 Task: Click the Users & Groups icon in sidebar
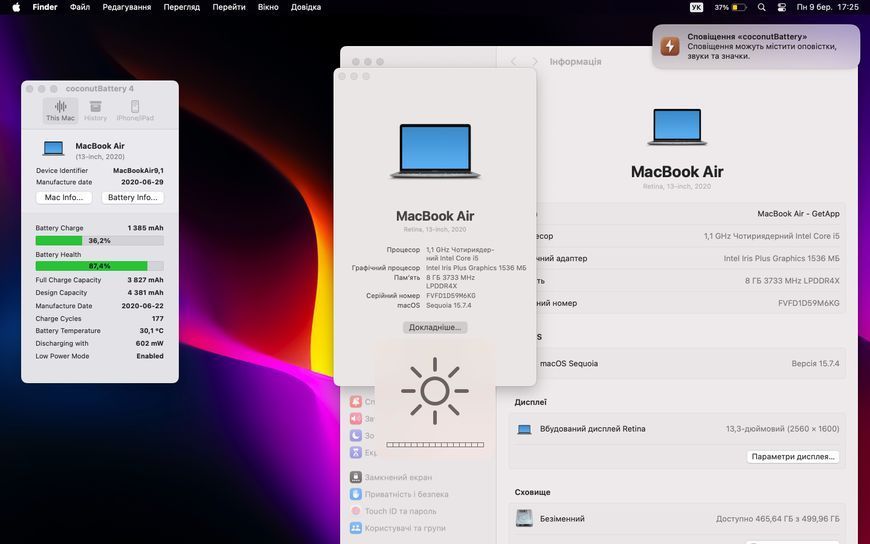point(356,528)
